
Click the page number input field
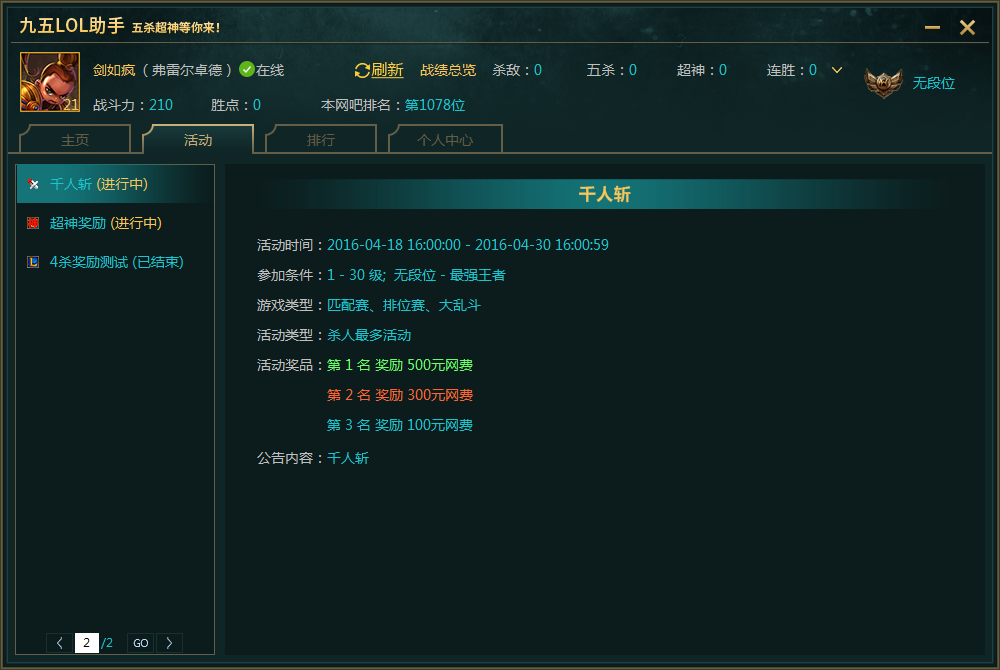click(87, 643)
